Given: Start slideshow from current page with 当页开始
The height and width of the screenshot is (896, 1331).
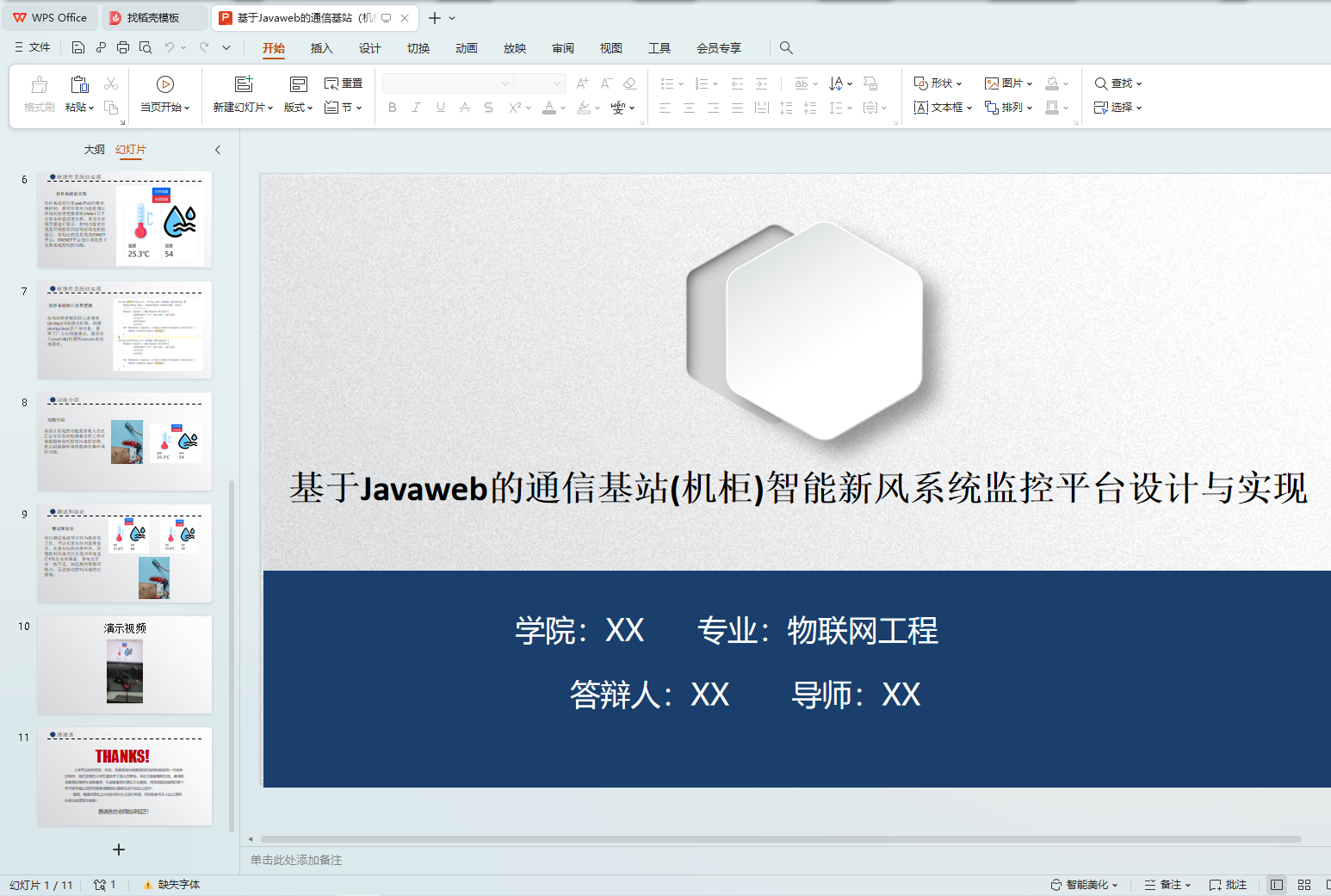Looking at the screenshot, I should click(x=164, y=93).
